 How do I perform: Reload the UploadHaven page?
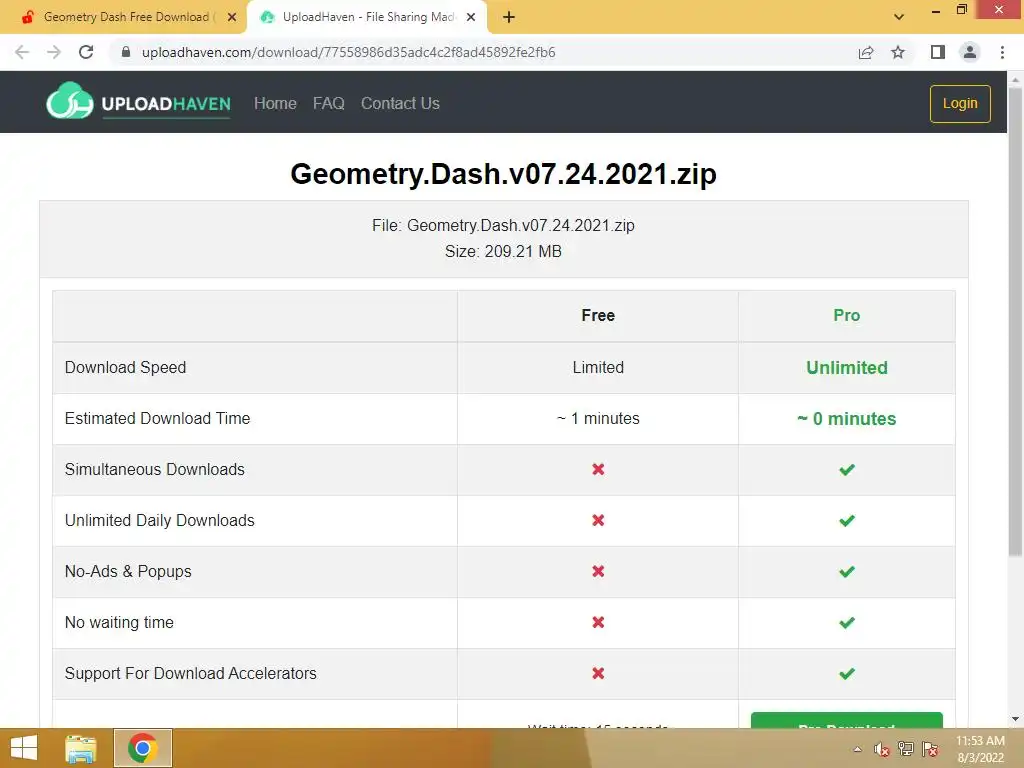[x=86, y=52]
